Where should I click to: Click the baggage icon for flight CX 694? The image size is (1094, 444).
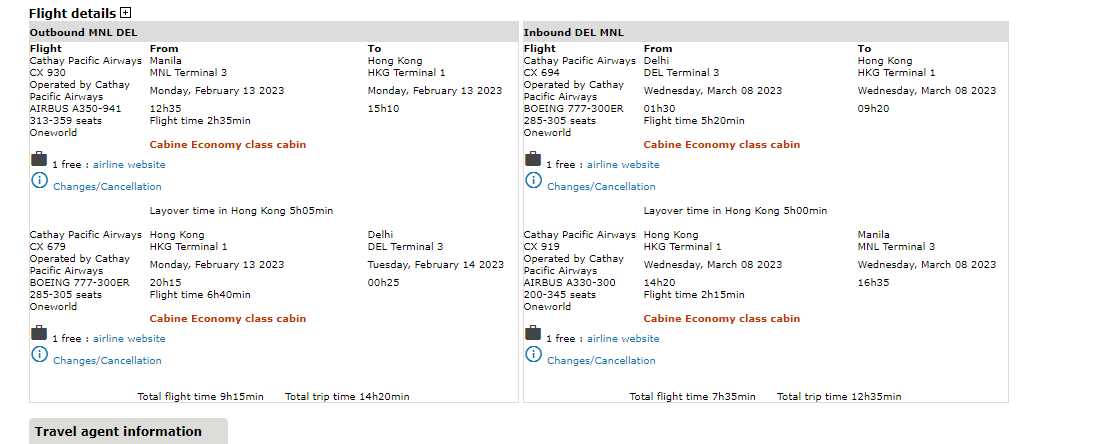(533, 160)
